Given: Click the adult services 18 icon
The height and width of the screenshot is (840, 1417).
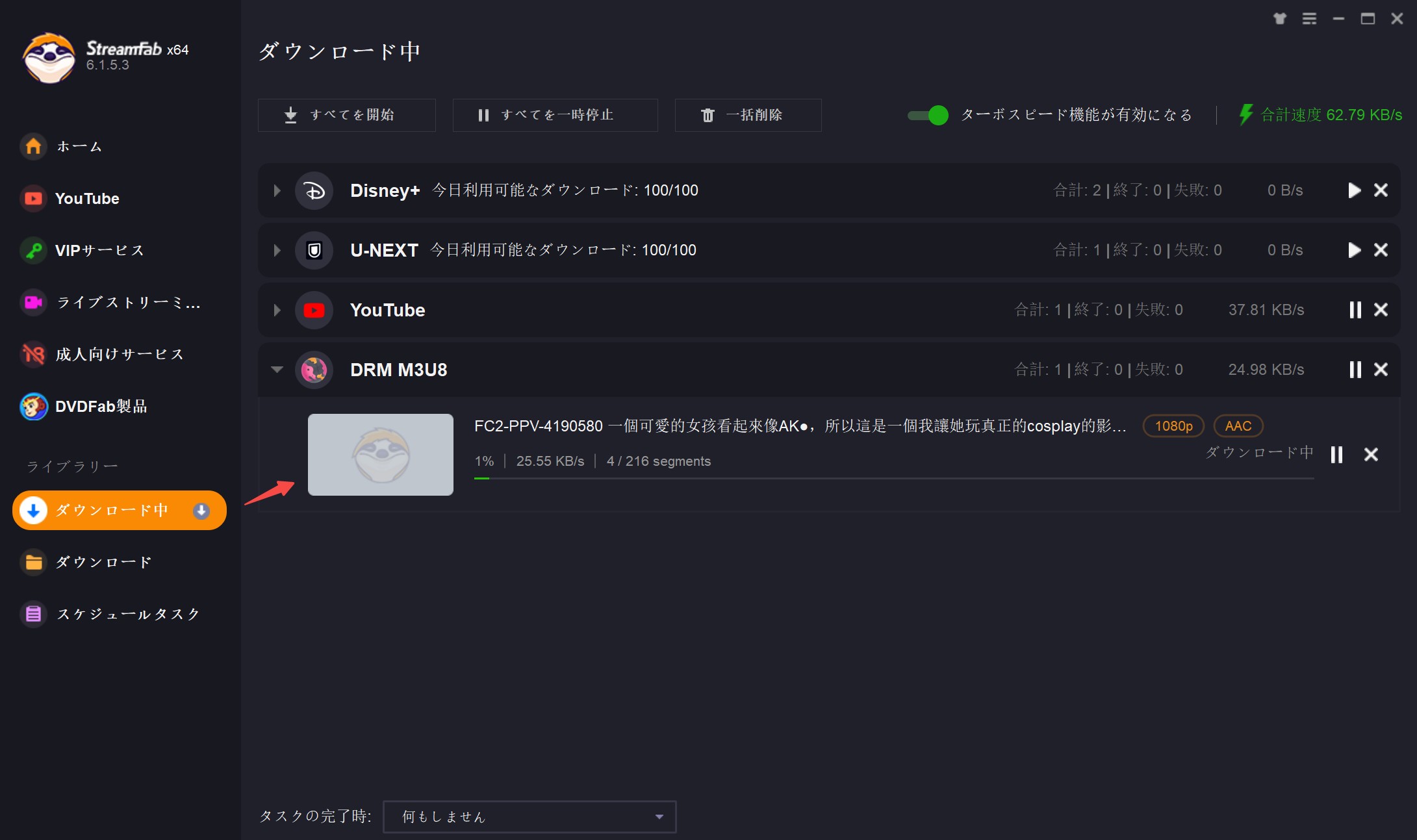Looking at the screenshot, I should 34,354.
